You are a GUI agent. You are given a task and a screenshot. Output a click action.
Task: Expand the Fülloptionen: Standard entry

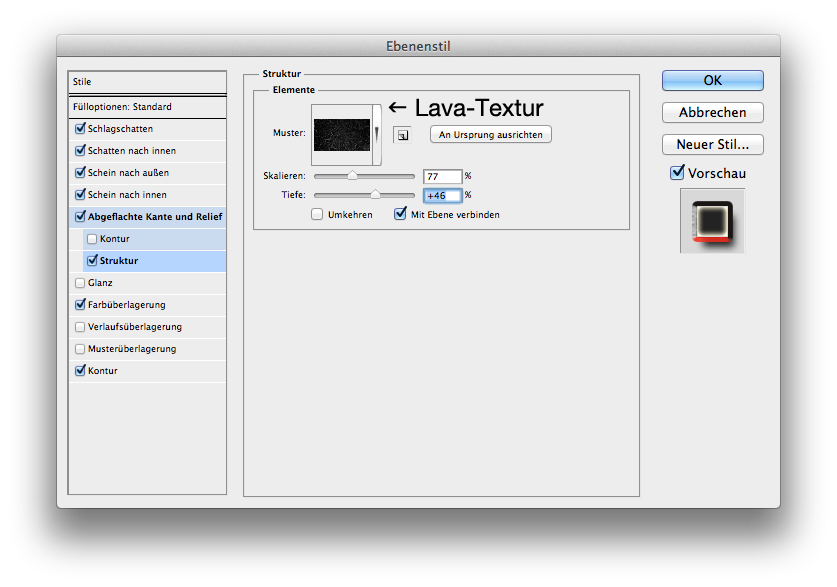147,107
